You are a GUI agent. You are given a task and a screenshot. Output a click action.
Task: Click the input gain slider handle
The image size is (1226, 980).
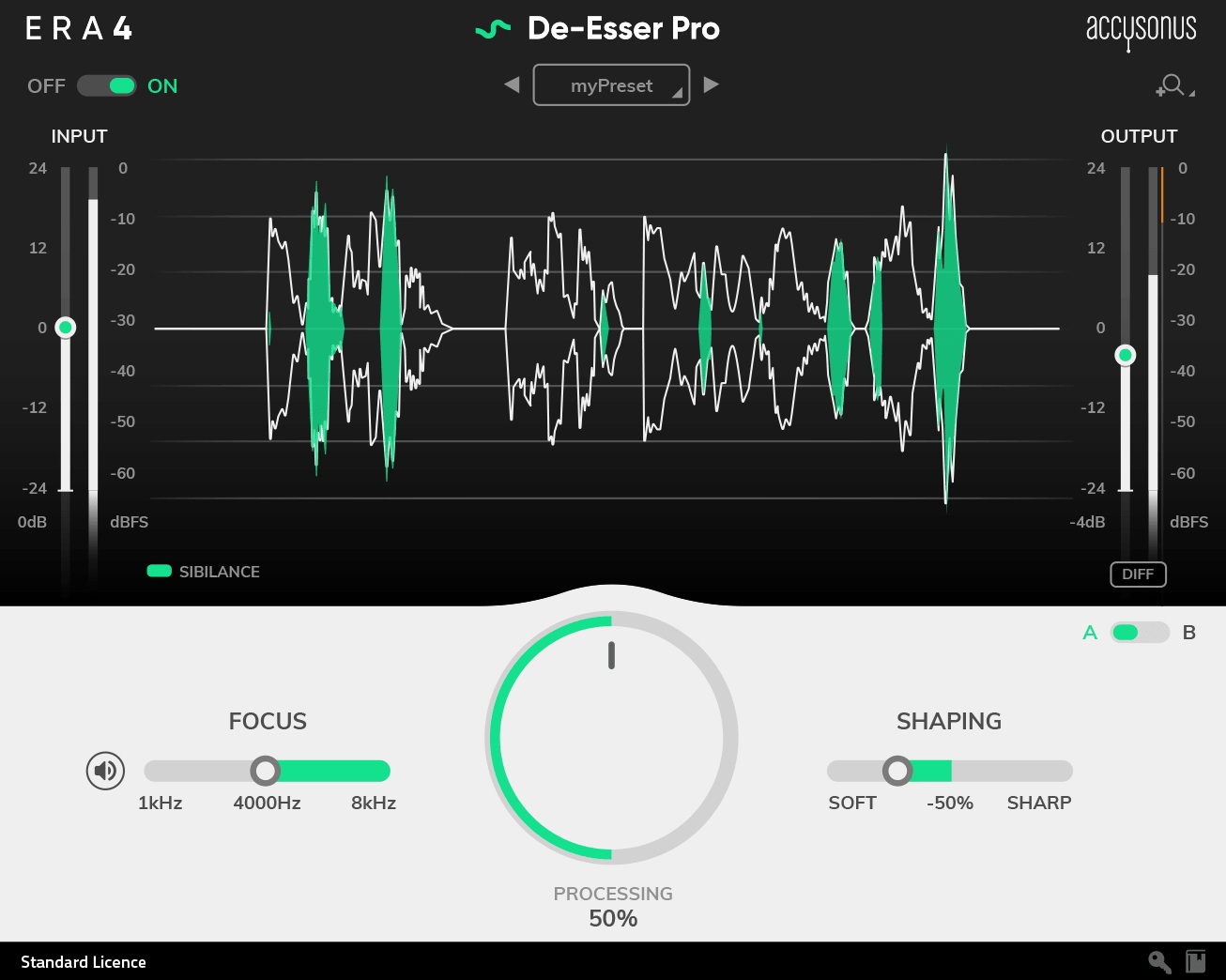(x=65, y=328)
